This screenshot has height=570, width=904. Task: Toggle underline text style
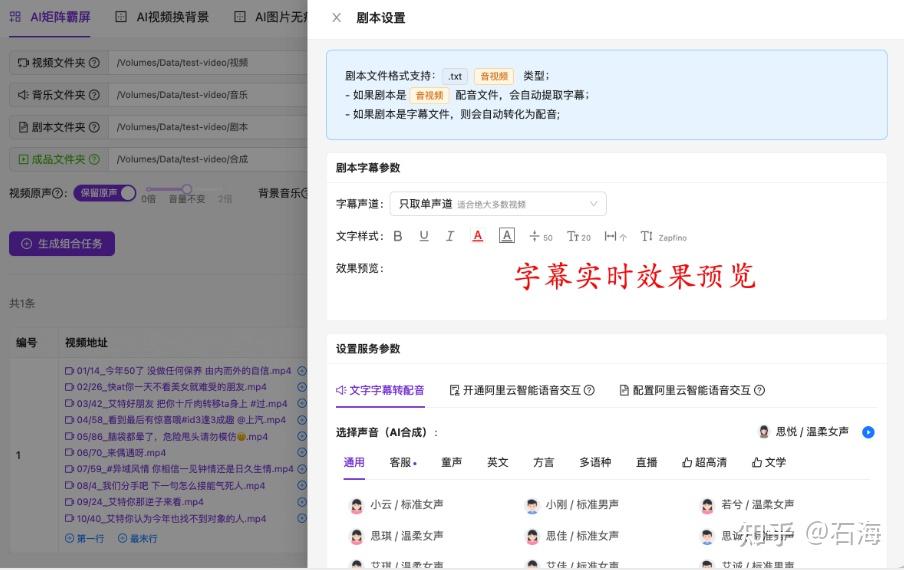(x=424, y=236)
